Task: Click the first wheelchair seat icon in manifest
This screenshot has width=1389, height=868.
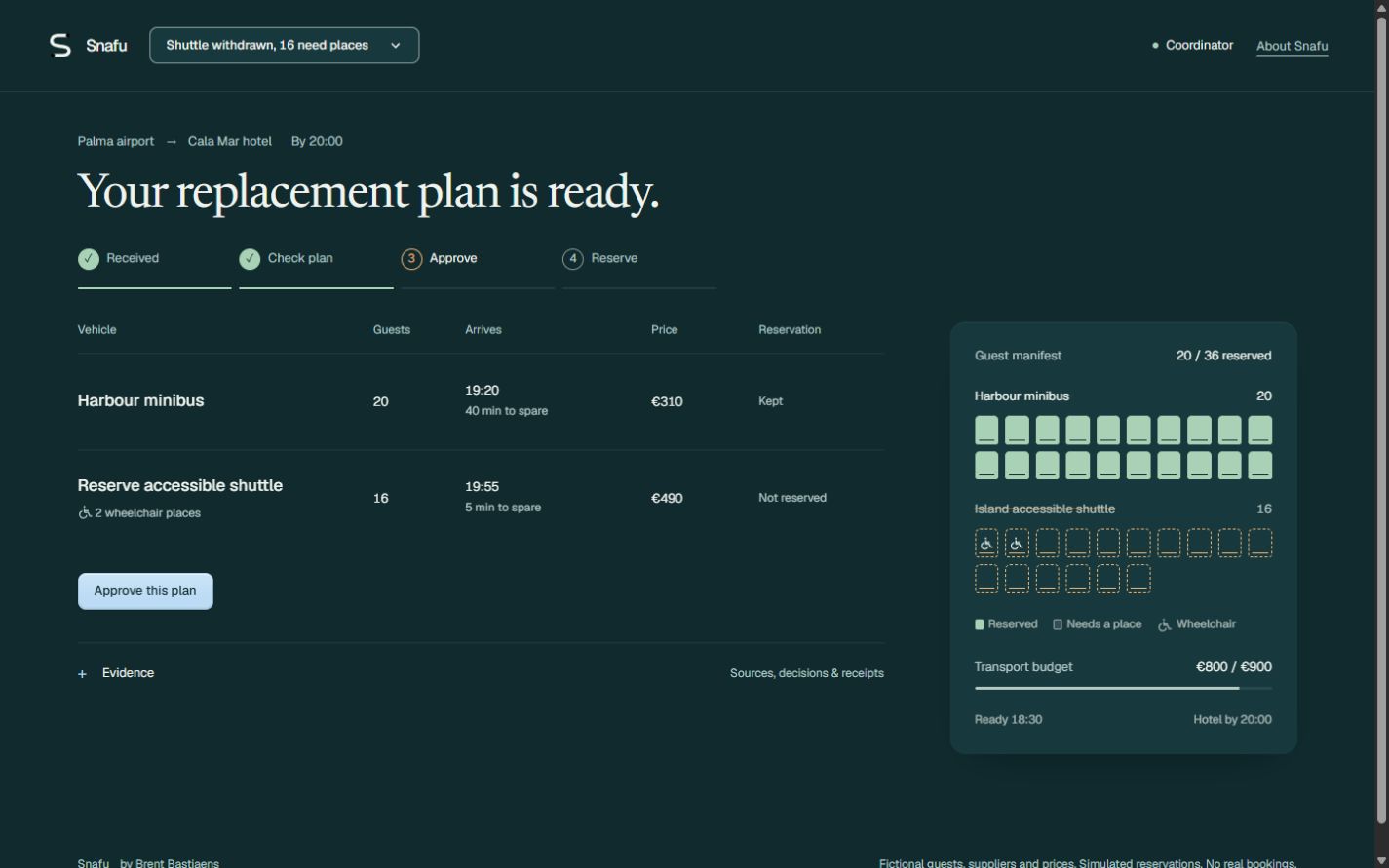Action: [986, 543]
